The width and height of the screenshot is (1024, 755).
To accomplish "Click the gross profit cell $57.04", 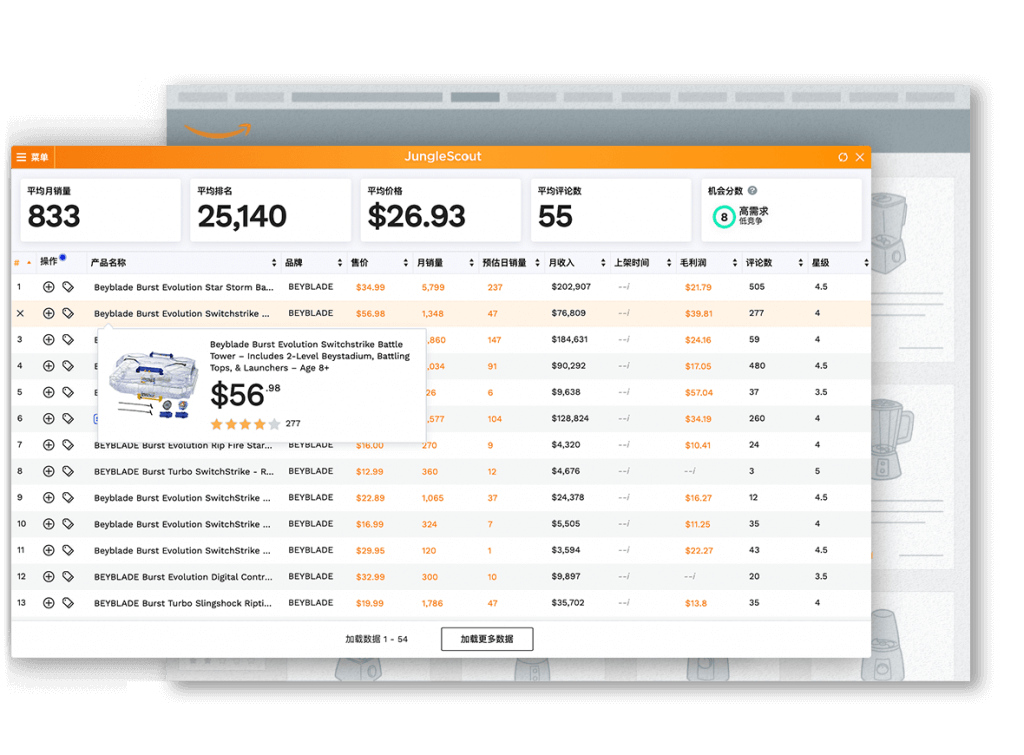I will [699, 393].
